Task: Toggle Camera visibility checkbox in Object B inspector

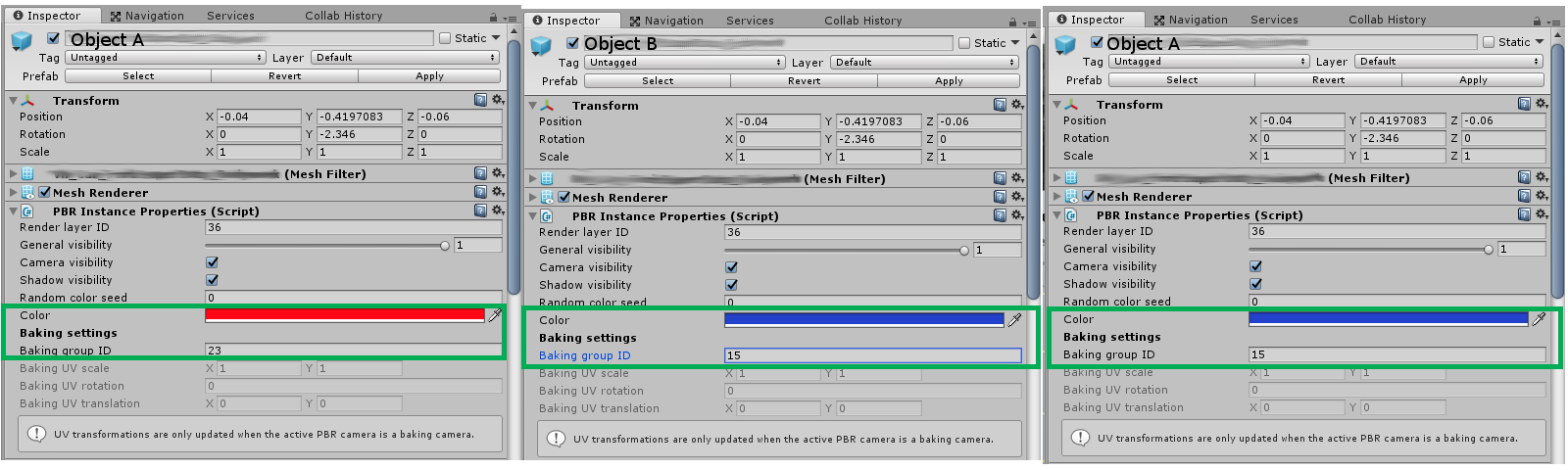Action: [731, 267]
